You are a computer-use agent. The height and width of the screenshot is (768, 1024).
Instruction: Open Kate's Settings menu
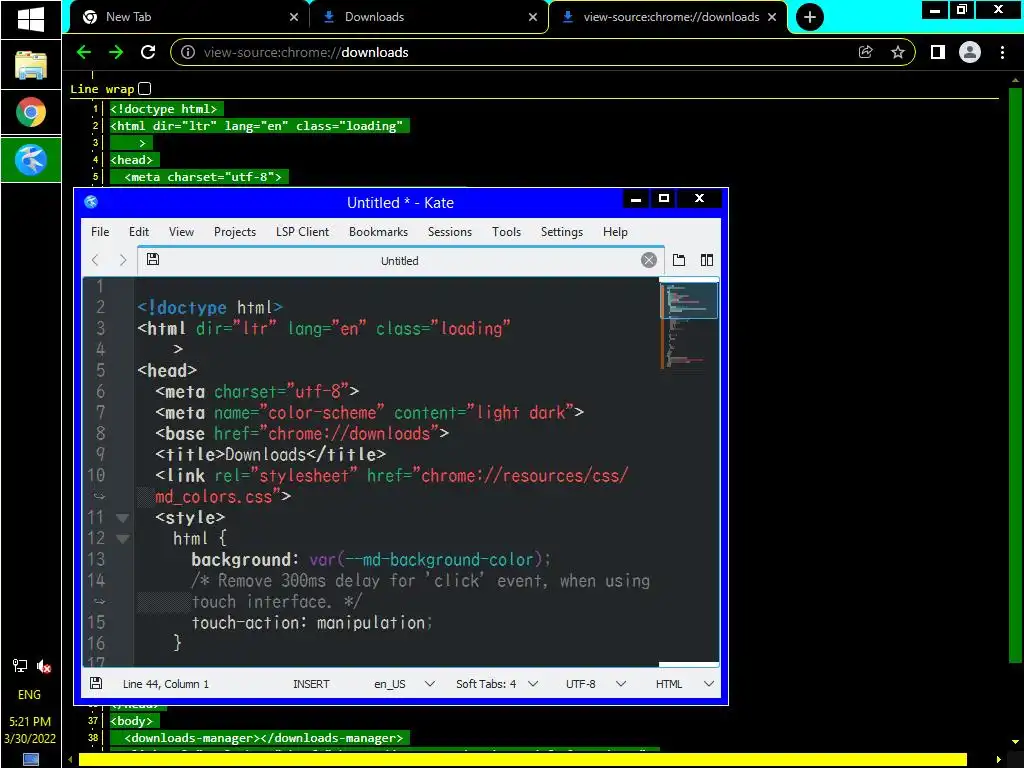[x=562, y=232]
